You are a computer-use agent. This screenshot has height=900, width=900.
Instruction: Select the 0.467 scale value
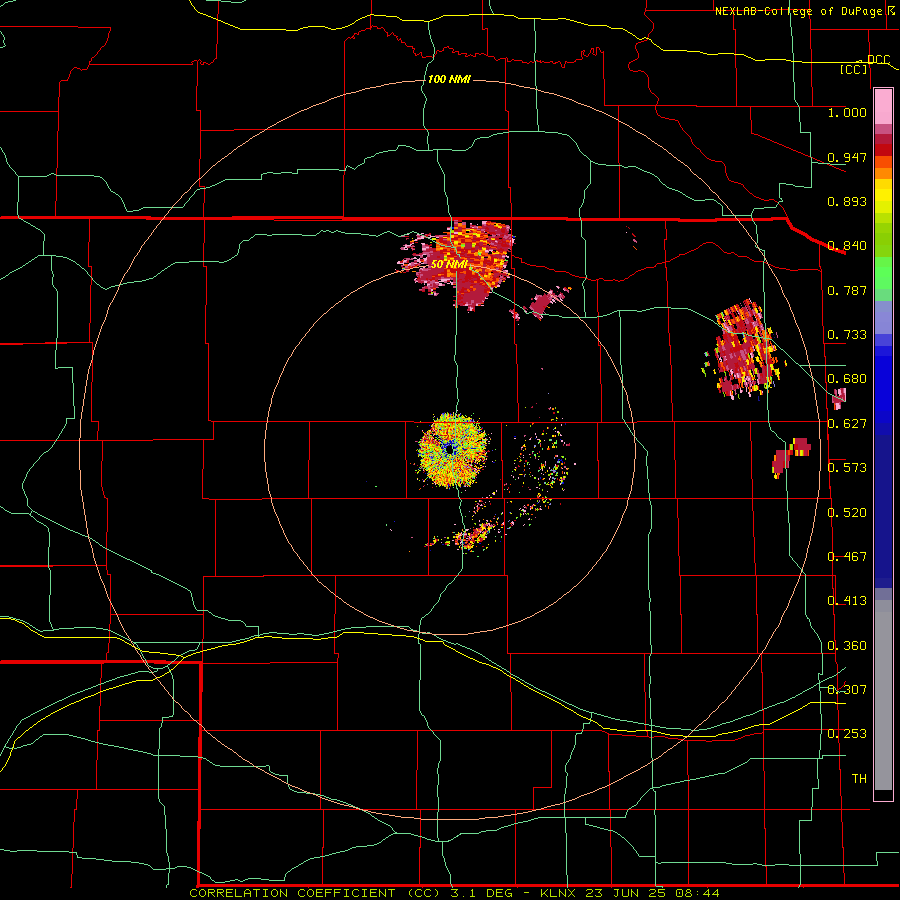[847, 557]
